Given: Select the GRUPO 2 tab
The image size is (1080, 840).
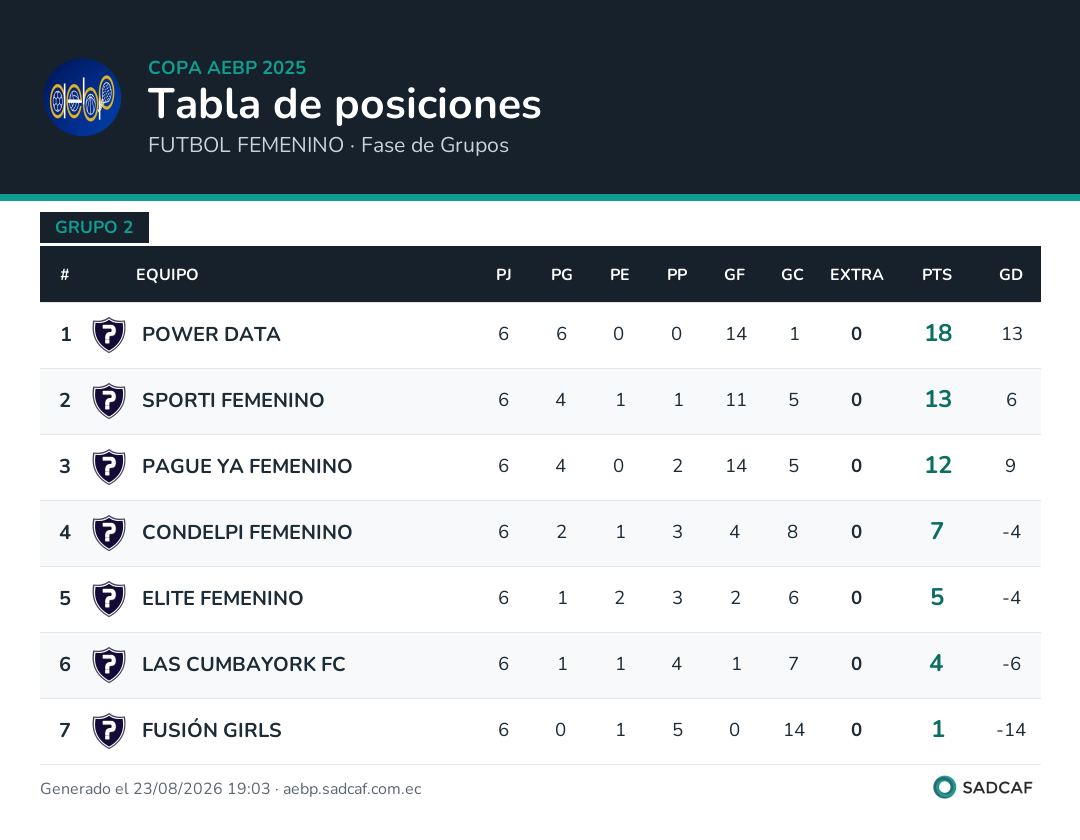Looking at the screenshot, I should (x=94, y=227).
